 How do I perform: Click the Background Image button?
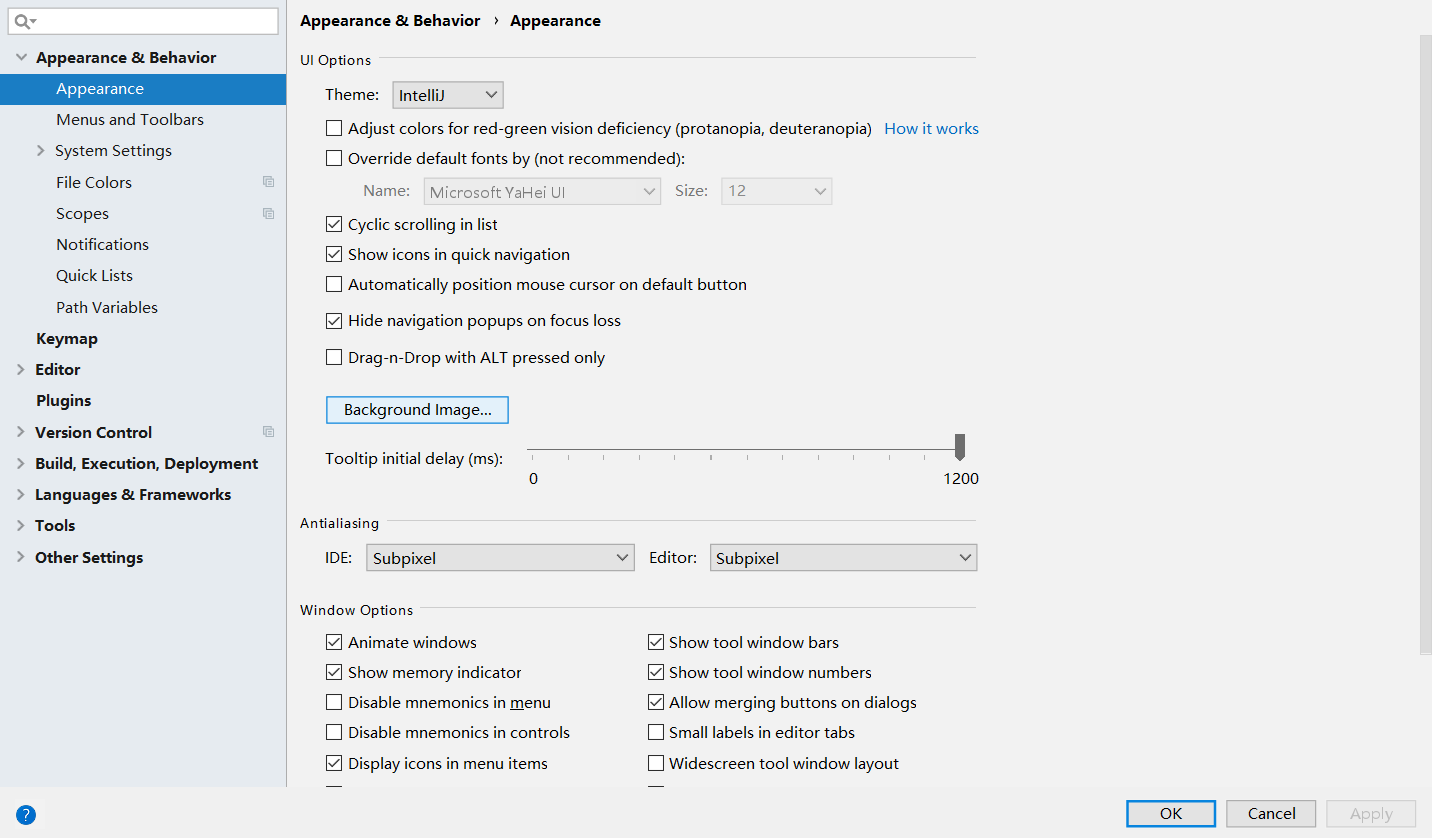click(417, 410)
